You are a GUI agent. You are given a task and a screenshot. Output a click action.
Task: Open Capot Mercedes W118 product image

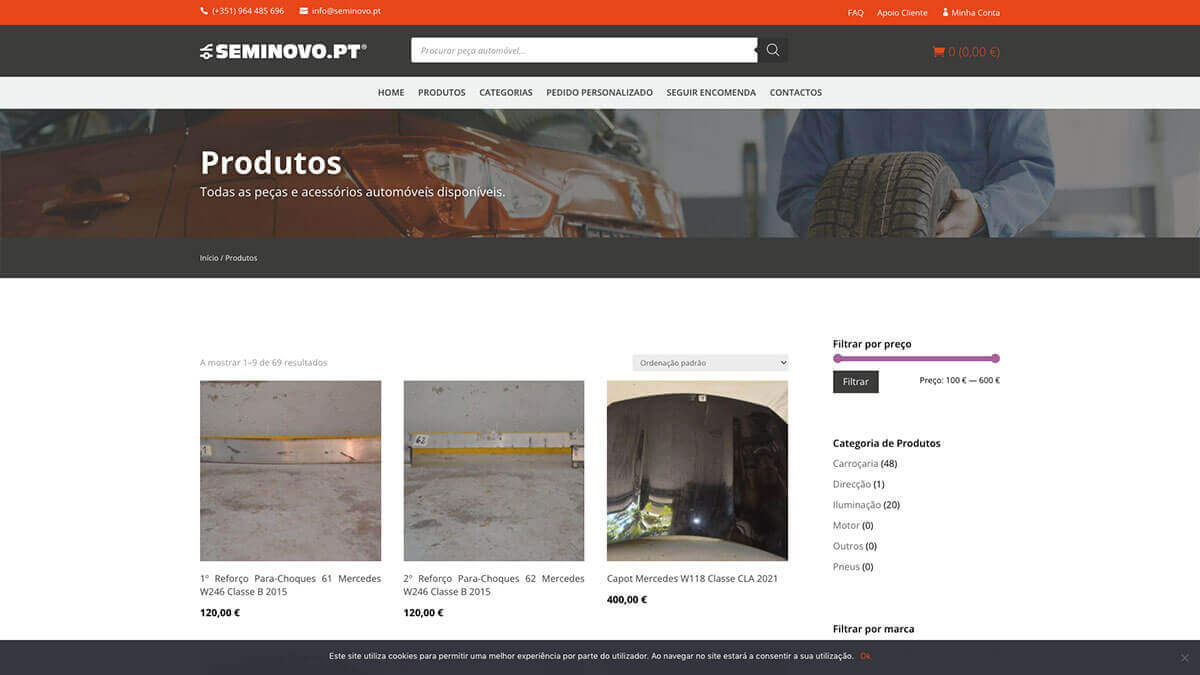(697, 471)
